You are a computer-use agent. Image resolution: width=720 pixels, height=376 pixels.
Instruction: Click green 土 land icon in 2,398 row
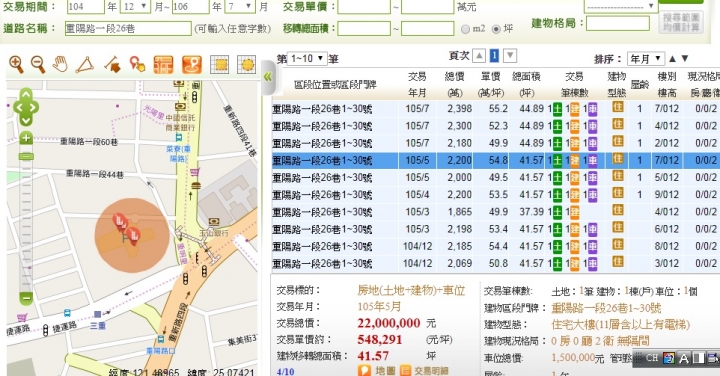[x=557, y=109]
